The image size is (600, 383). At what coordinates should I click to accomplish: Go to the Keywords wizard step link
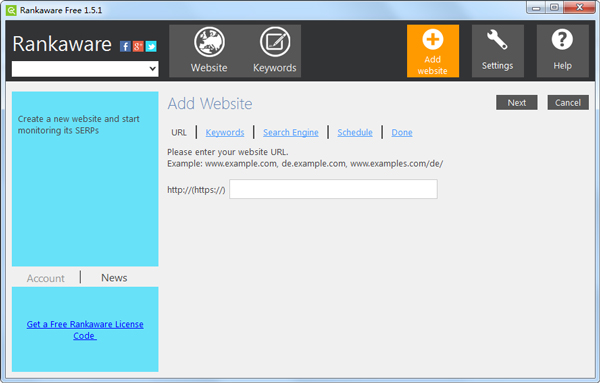pos(225,132)
